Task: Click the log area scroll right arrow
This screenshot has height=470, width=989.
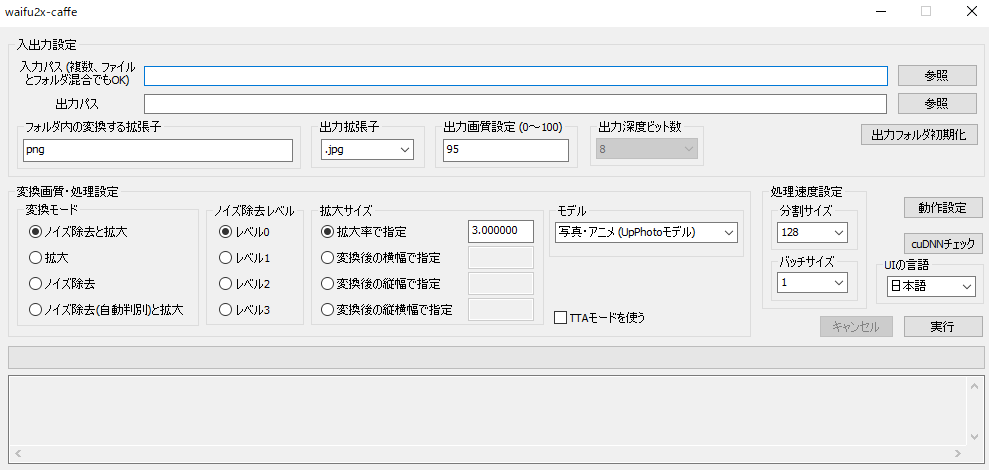Action: 958,453
